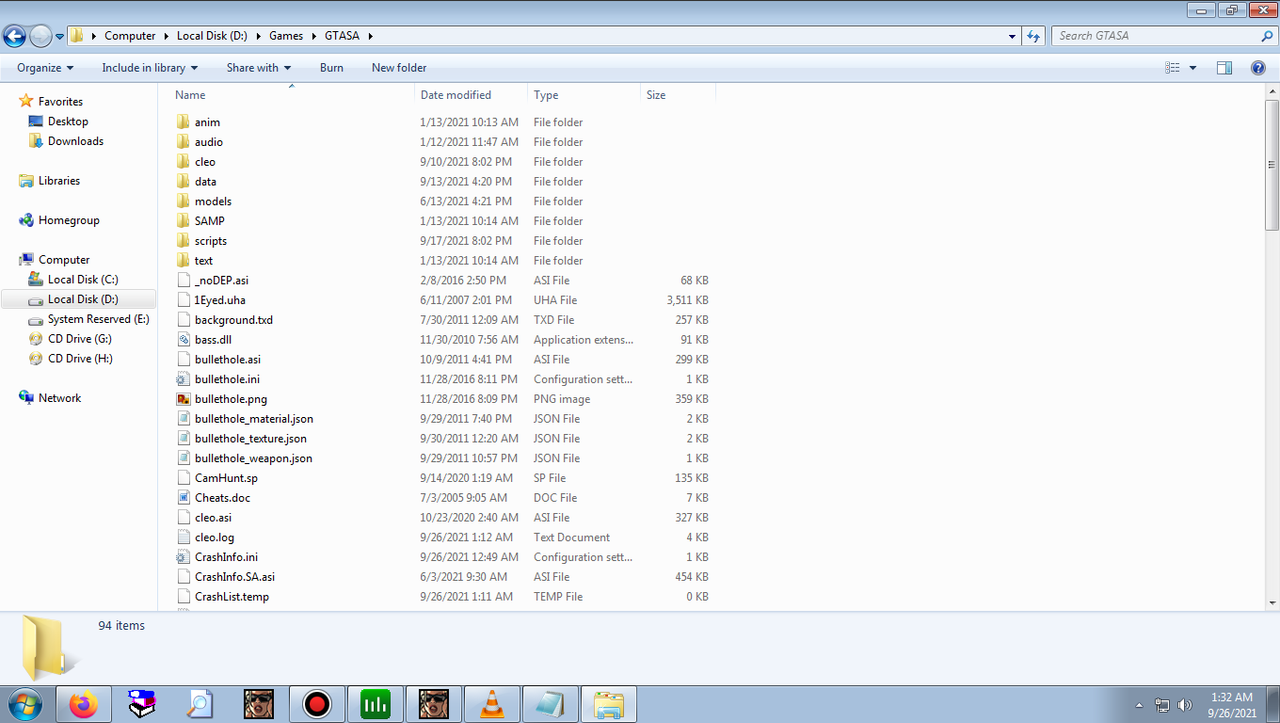Select the bass.dll file icon
1280x723 pixels.
(x=183, y=340)
